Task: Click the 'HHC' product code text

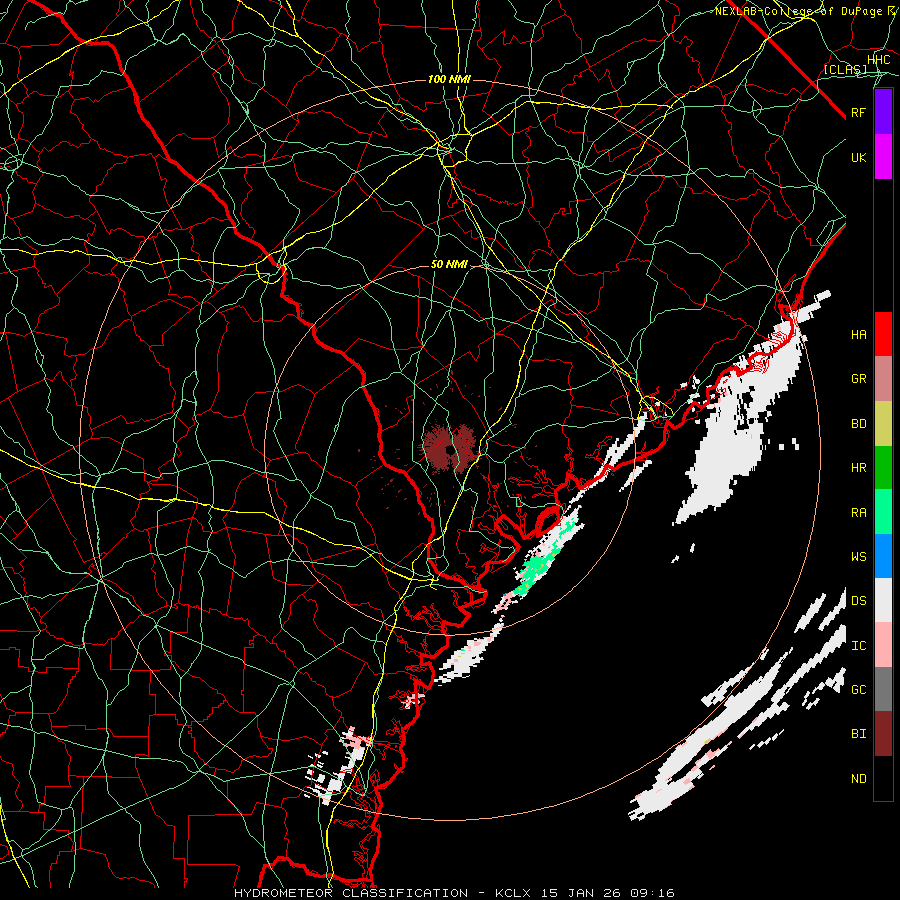Action: click(x=878, y=60)
